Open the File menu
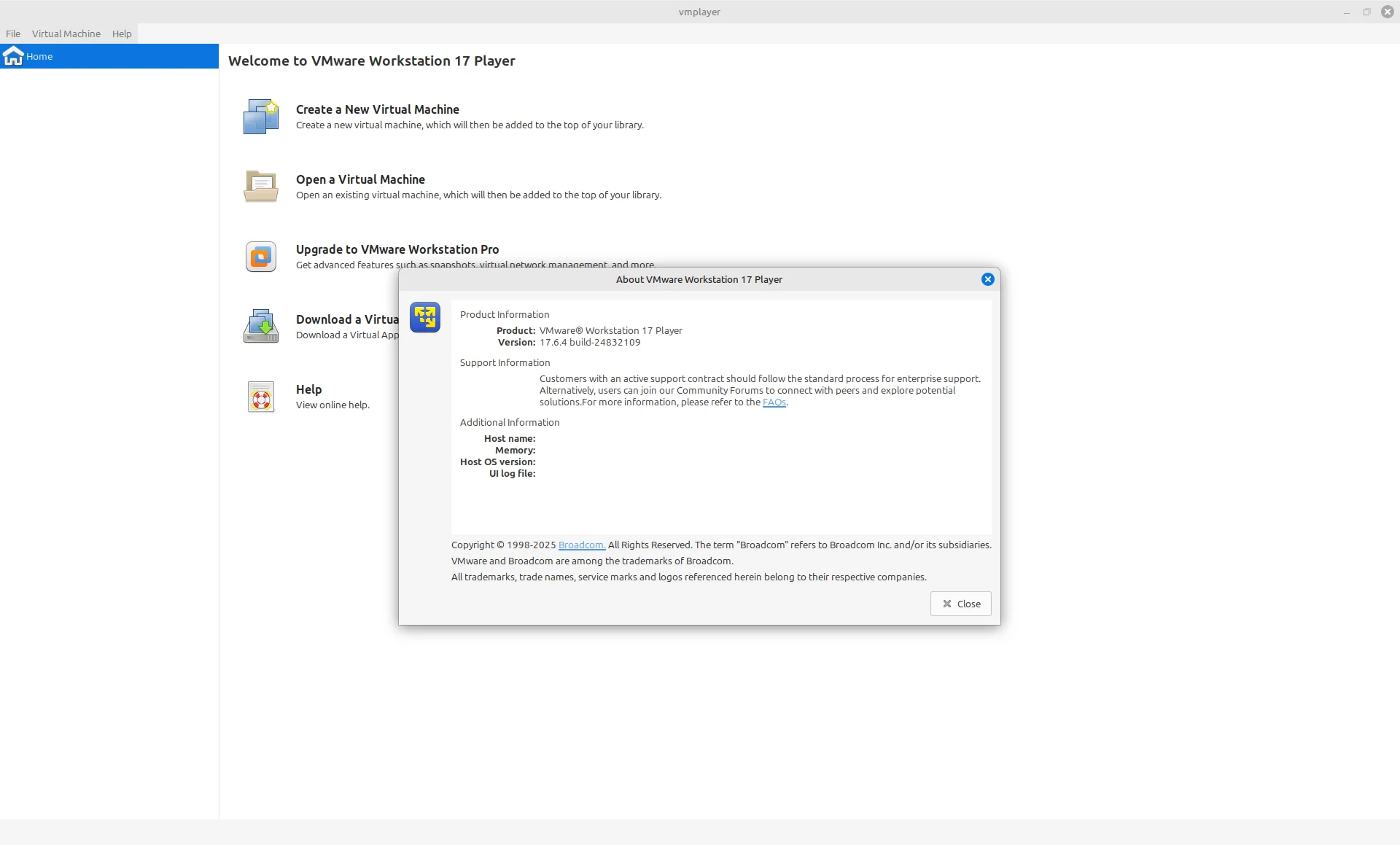 point(13,34)
